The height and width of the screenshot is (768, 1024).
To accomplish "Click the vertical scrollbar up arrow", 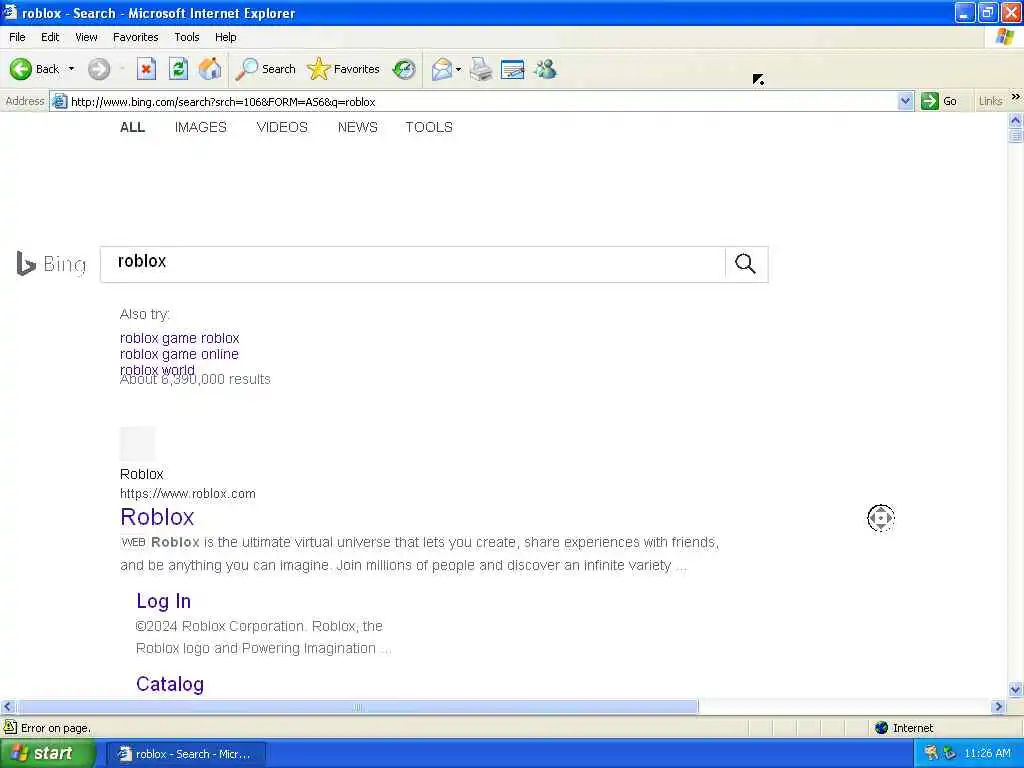I will tap(1016, 120).
